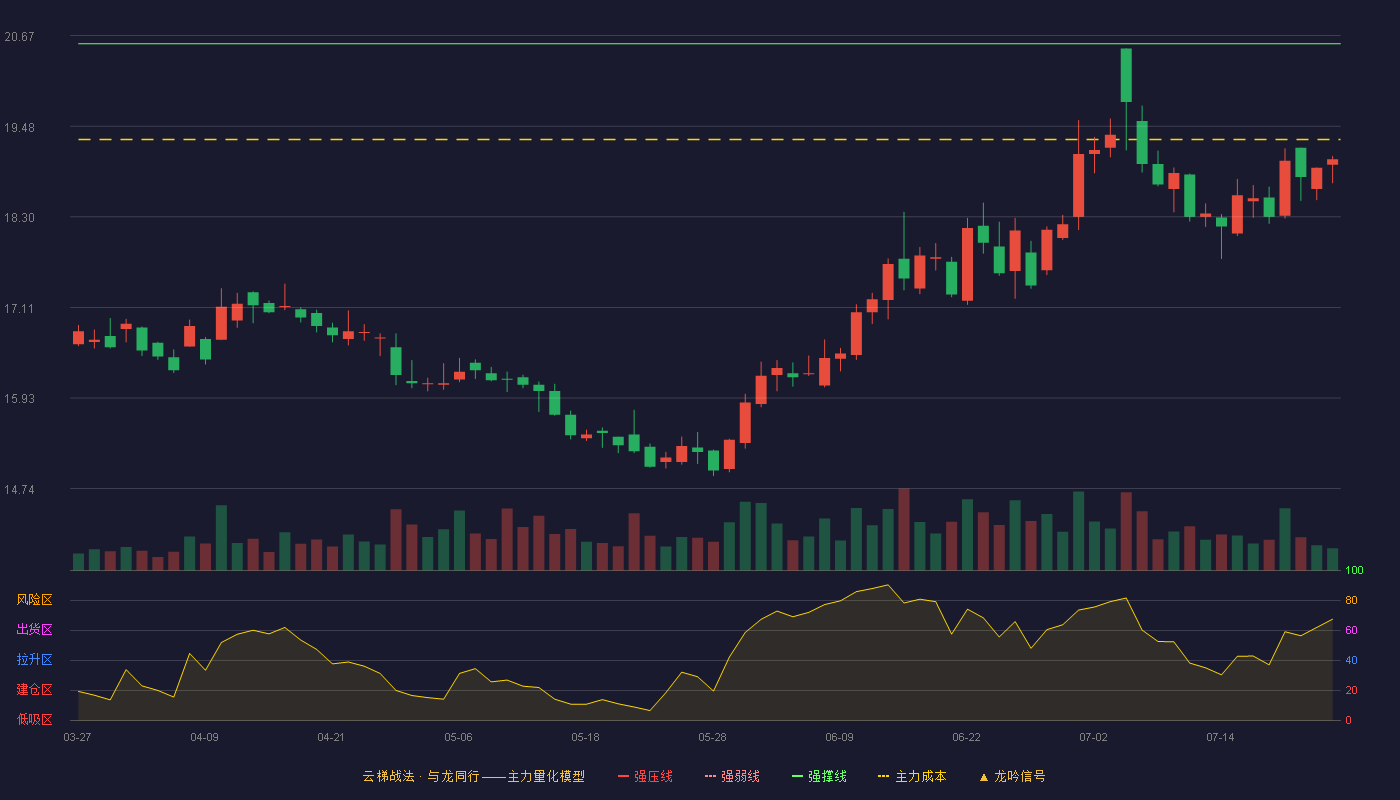Click the yellow dashed 主力成本 cost line
This screenshot has width=1400, height=800.
(x=709, y=139)
